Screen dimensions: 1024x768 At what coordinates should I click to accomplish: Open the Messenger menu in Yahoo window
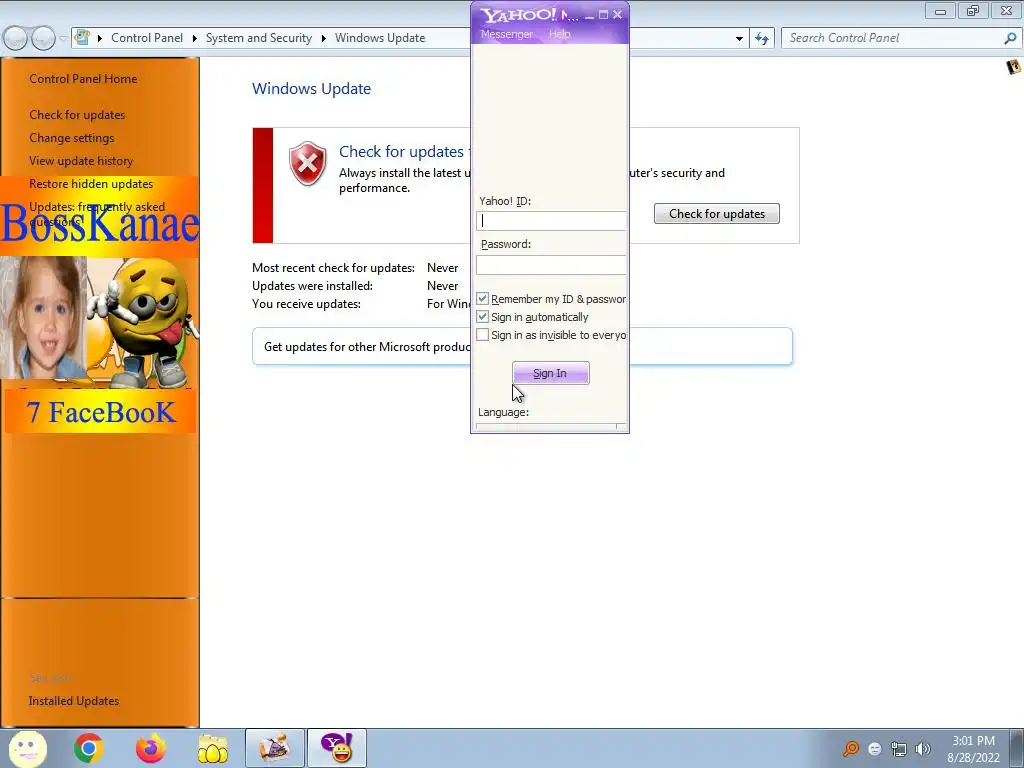507,34
